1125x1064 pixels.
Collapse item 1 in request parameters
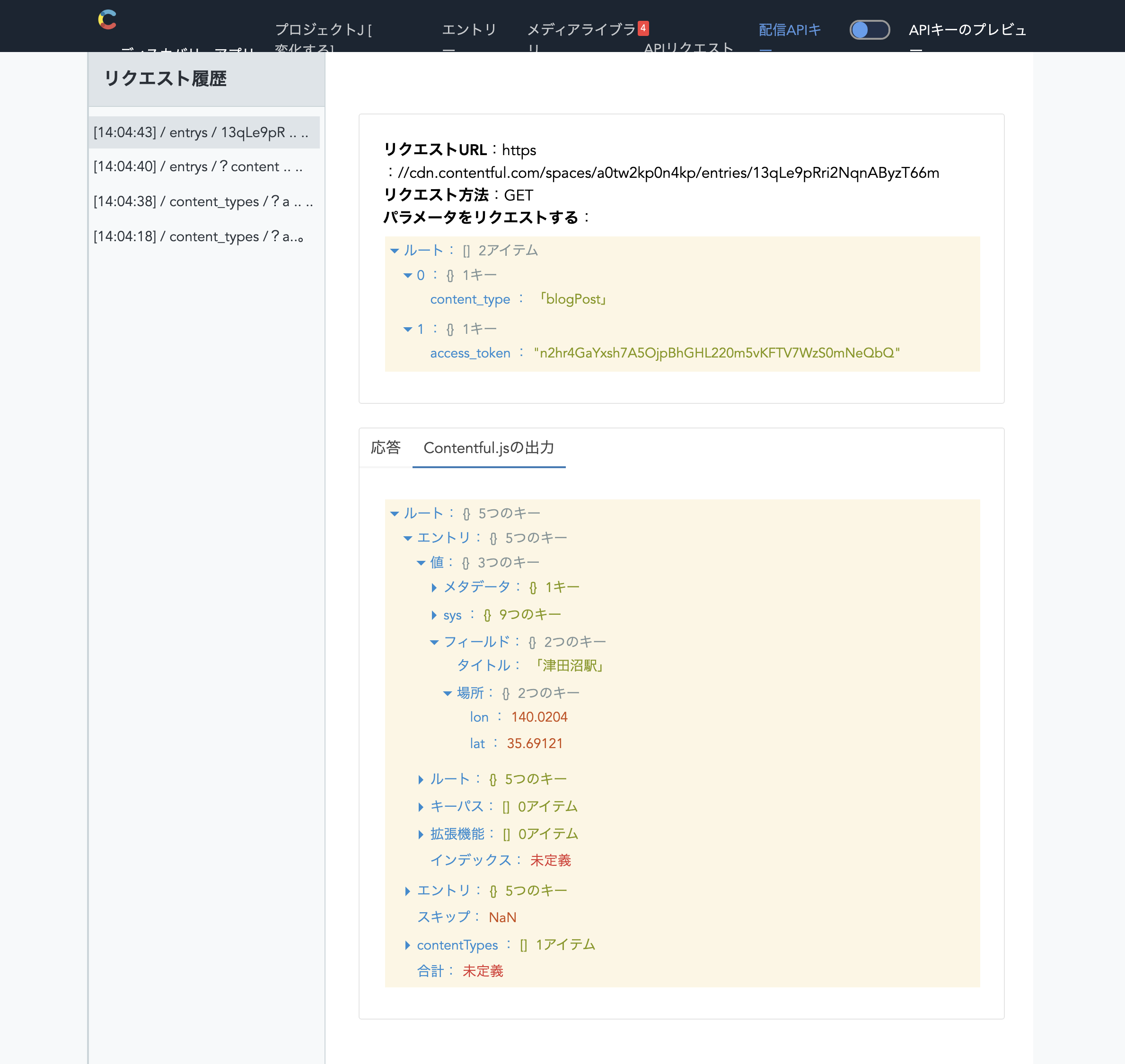[407, 330]
